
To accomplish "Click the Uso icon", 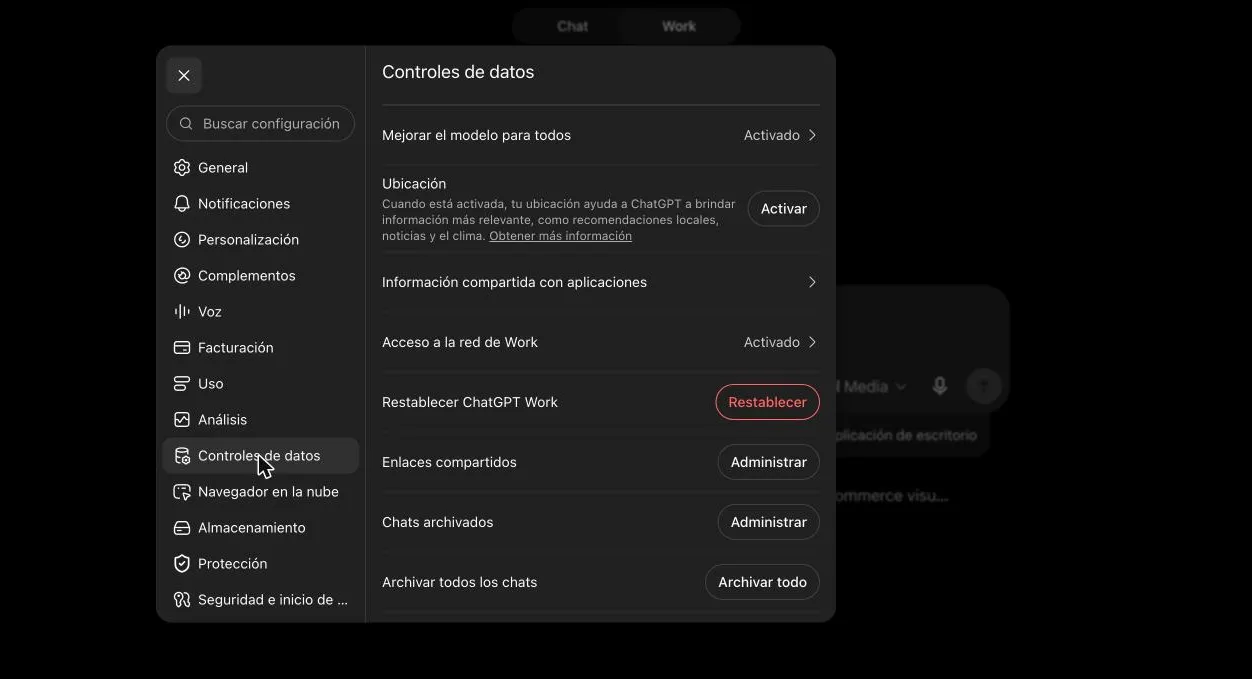I will [182, 384].
